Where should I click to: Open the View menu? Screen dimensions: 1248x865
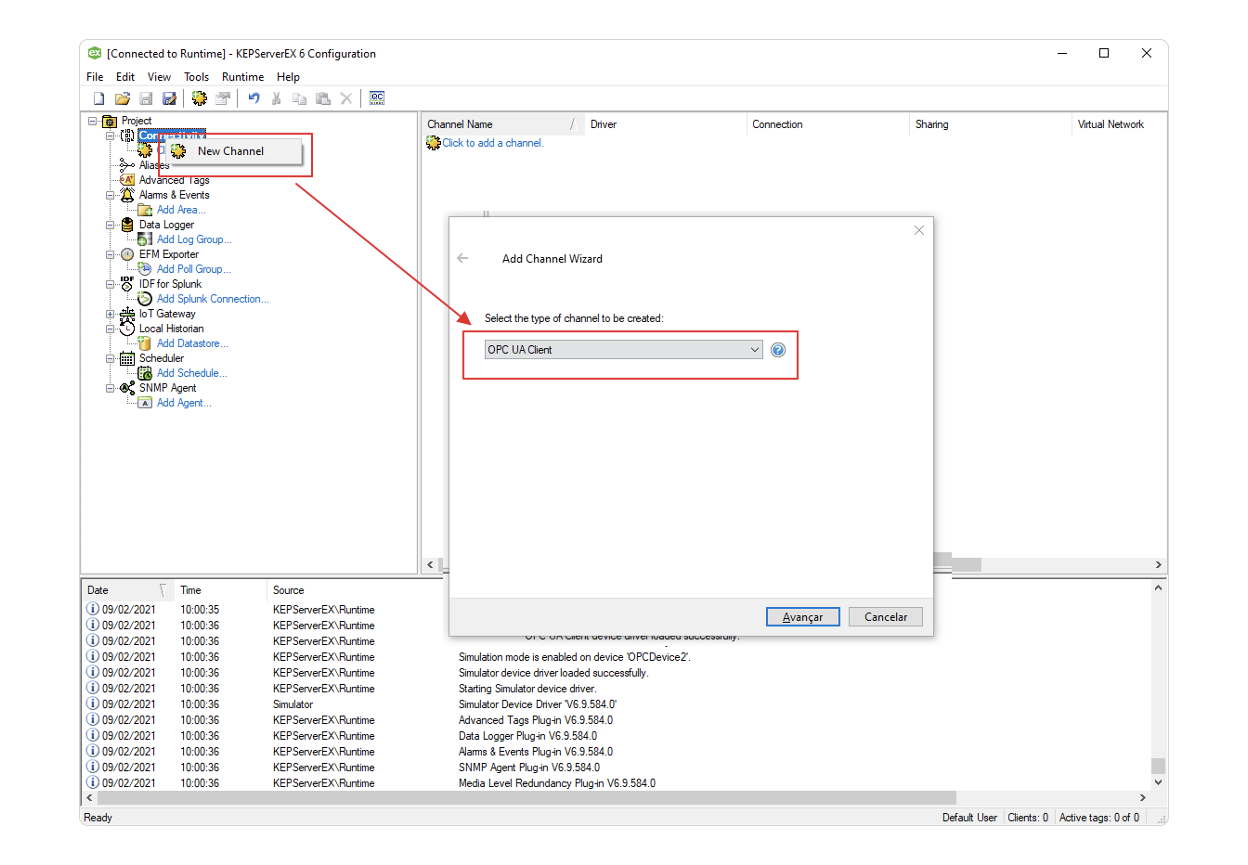[159, 77]
